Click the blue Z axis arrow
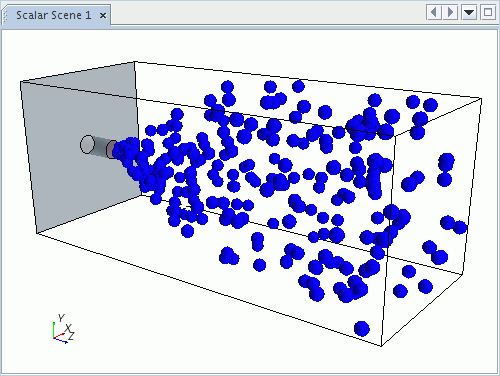 [x=61, y=340]
